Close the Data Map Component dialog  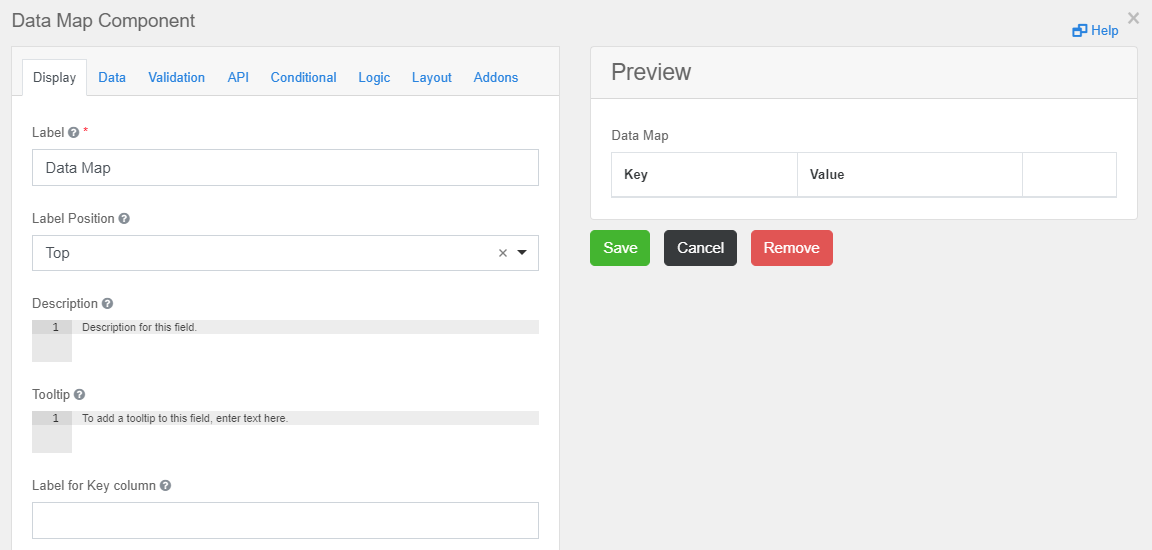point(1134,18)
